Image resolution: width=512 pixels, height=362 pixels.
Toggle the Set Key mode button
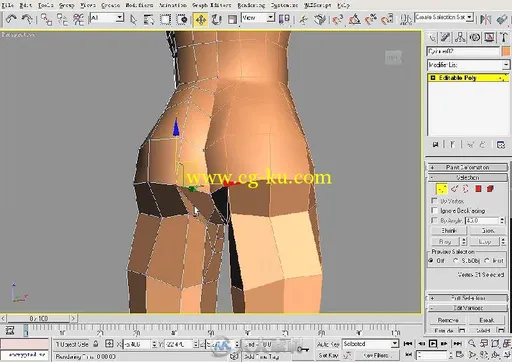click(328, 355)
